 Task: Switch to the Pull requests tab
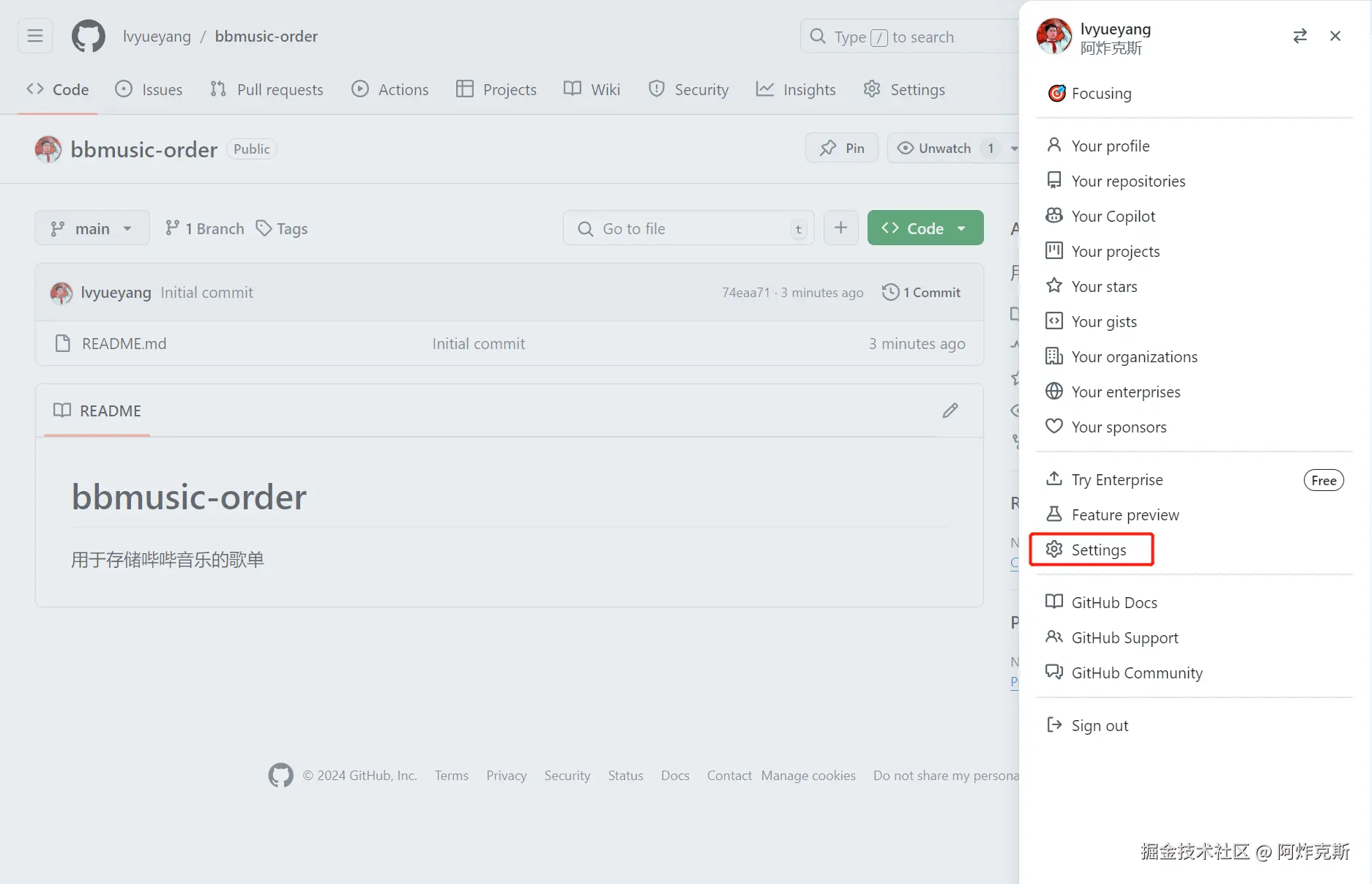pos(266,89)
